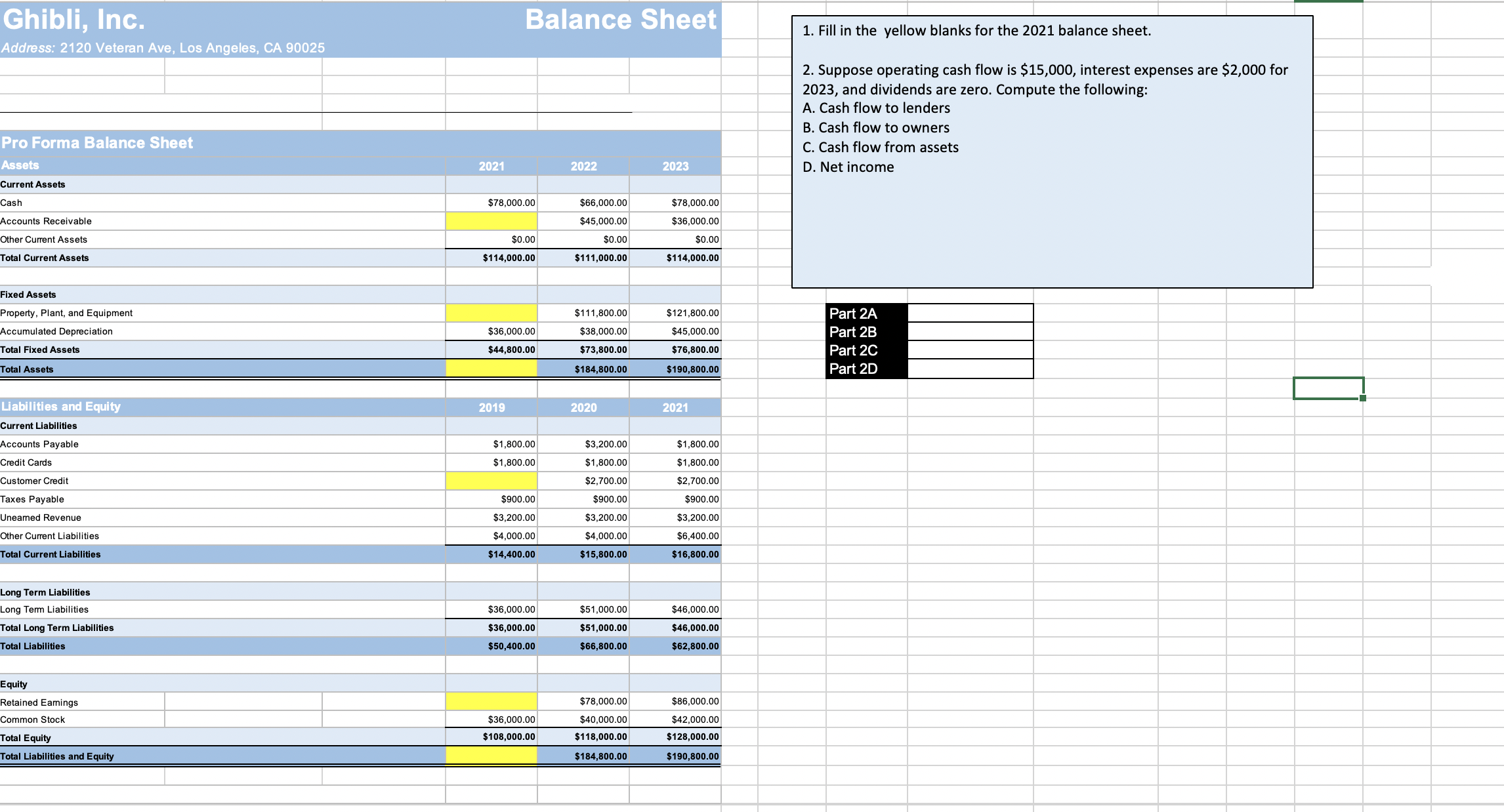Click the Part 2D label cell

[x=867, y=369]
